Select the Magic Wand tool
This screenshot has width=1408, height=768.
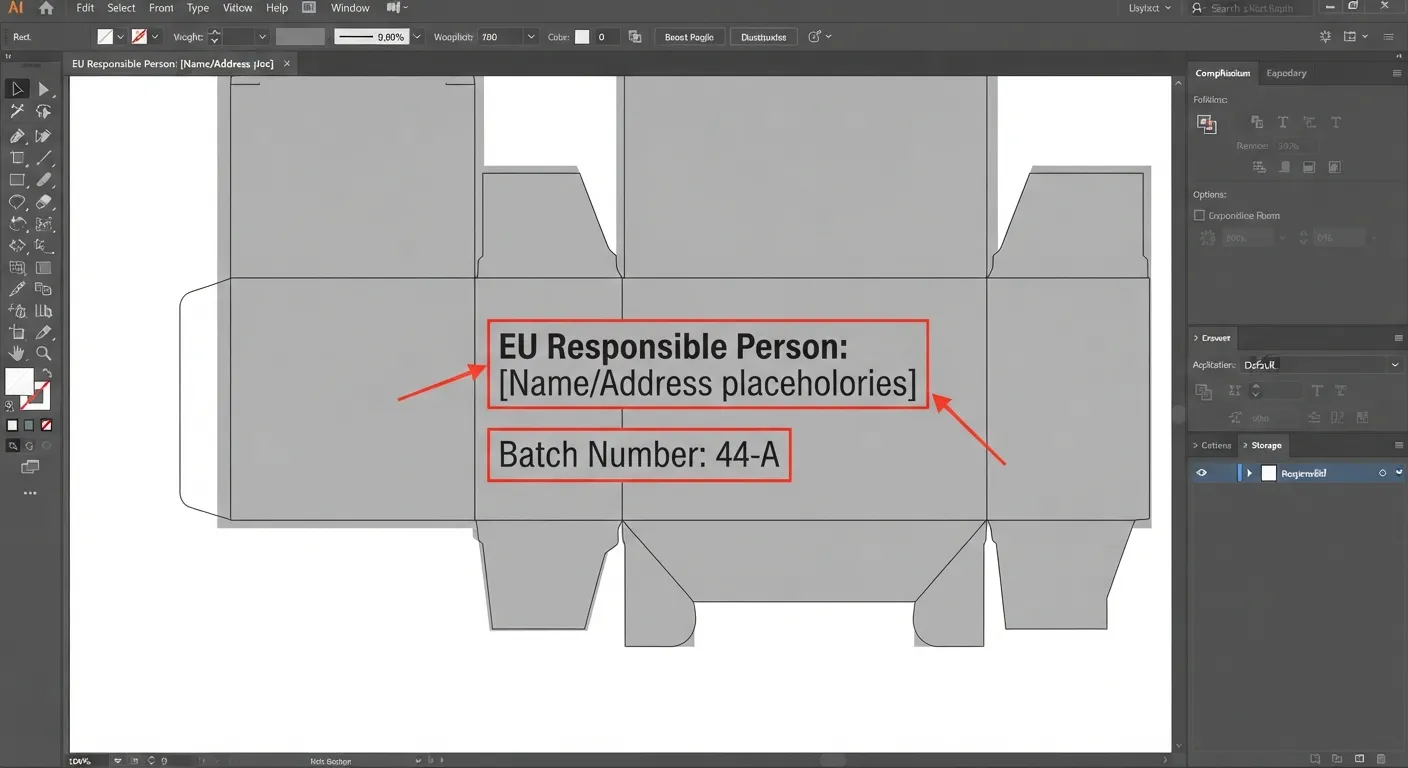(17, 112)
